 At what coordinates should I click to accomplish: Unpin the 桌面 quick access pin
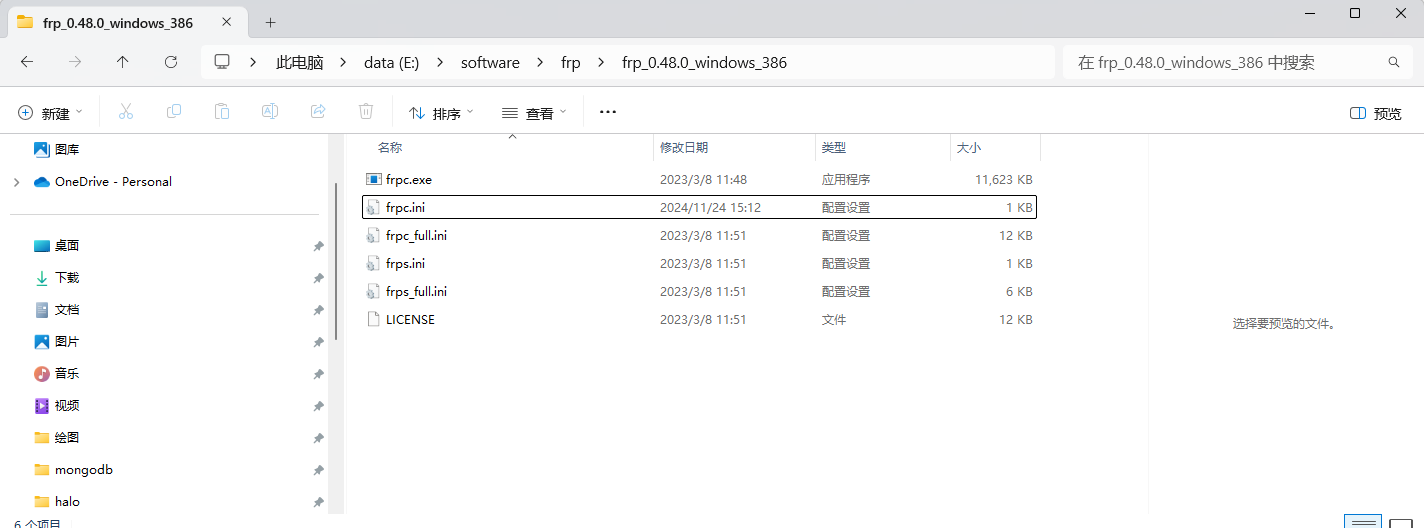[x=318, y=246]
